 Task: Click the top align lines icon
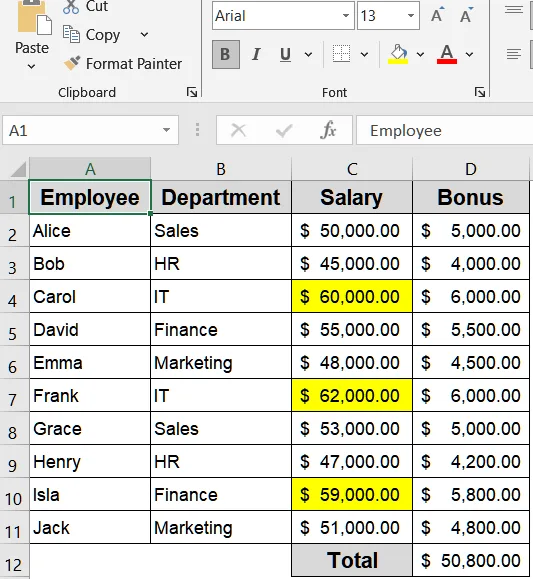point(514,10)
